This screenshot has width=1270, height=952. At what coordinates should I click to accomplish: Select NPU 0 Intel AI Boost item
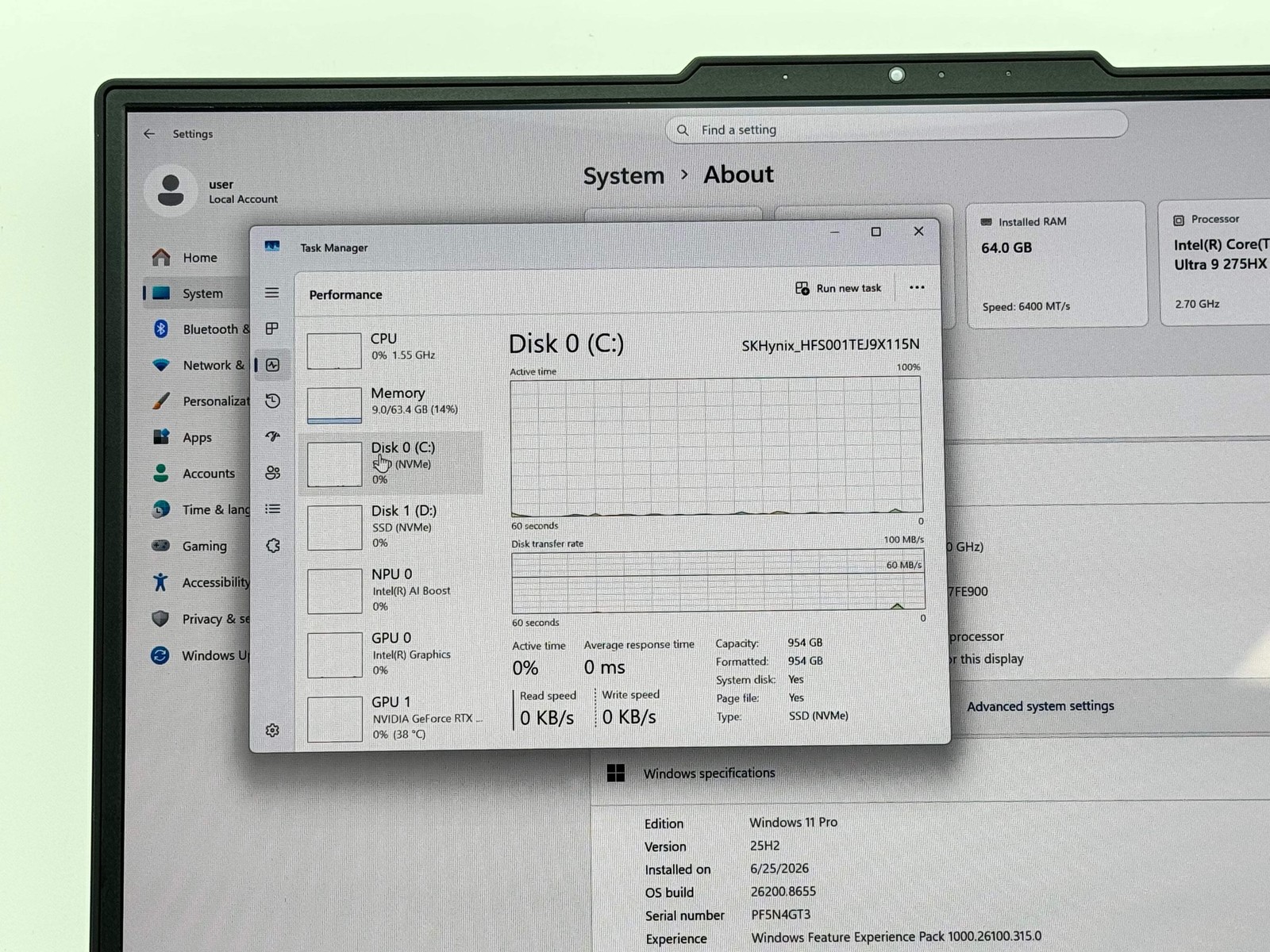click(393, 590)
